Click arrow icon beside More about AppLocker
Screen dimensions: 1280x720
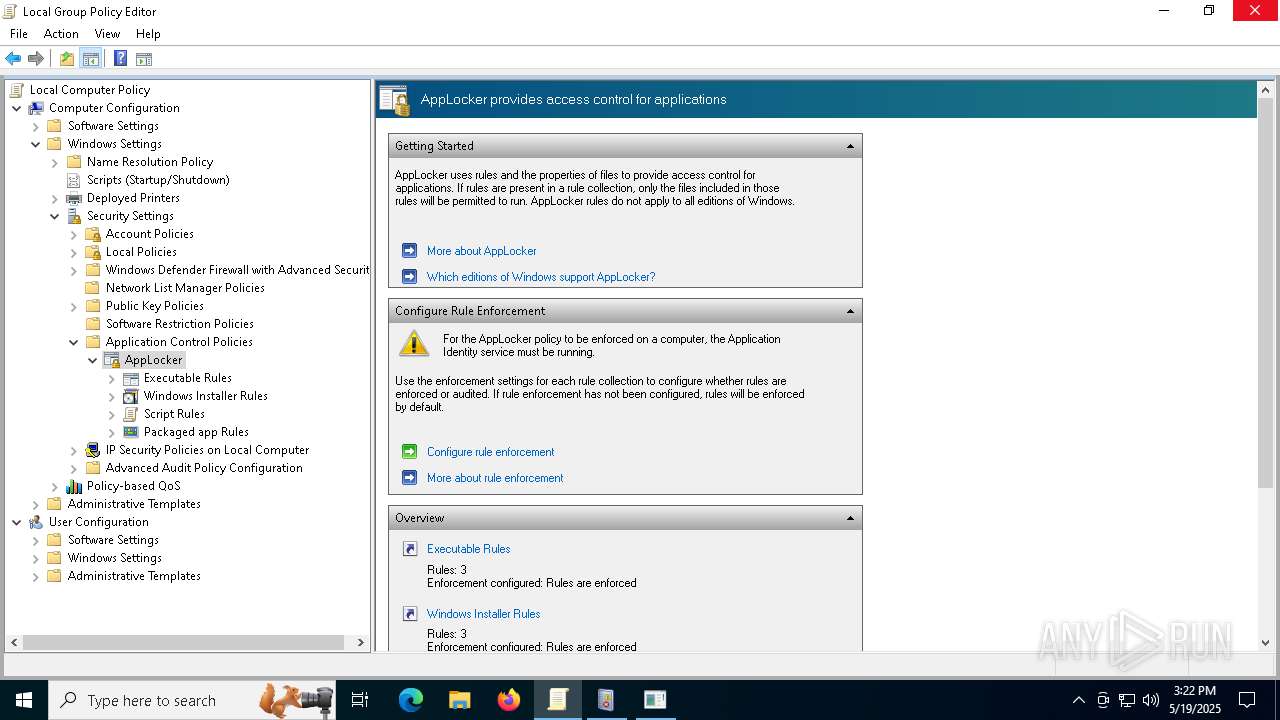pos(409,251)
